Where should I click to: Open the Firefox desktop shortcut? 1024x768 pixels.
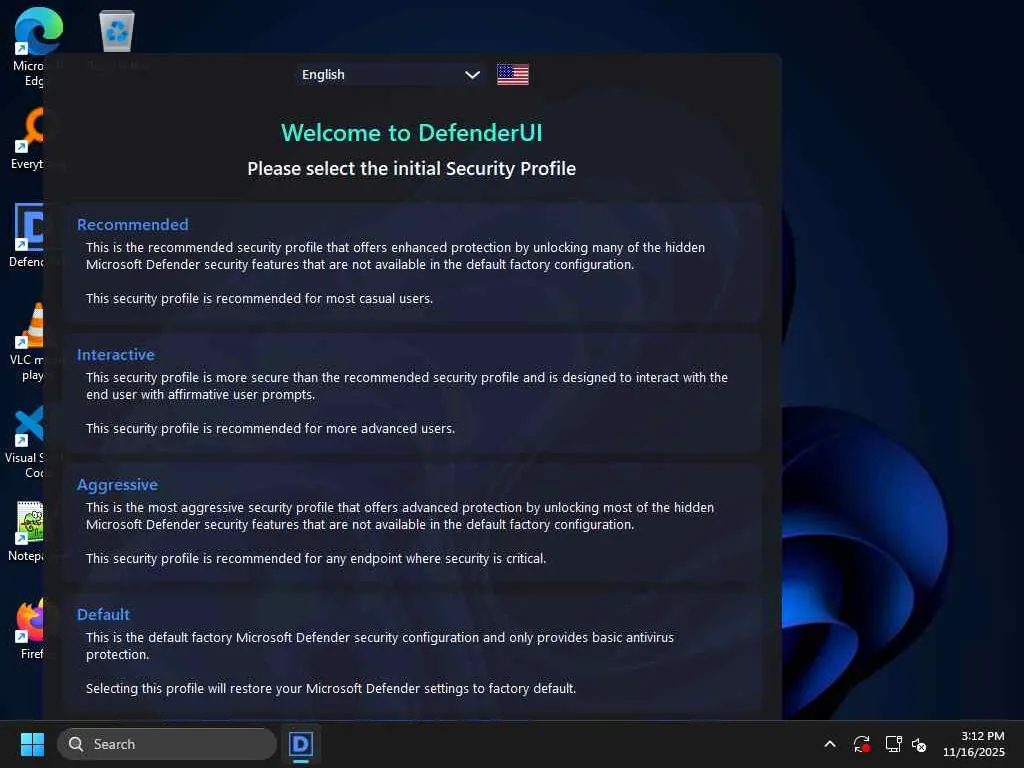point(29,628)
